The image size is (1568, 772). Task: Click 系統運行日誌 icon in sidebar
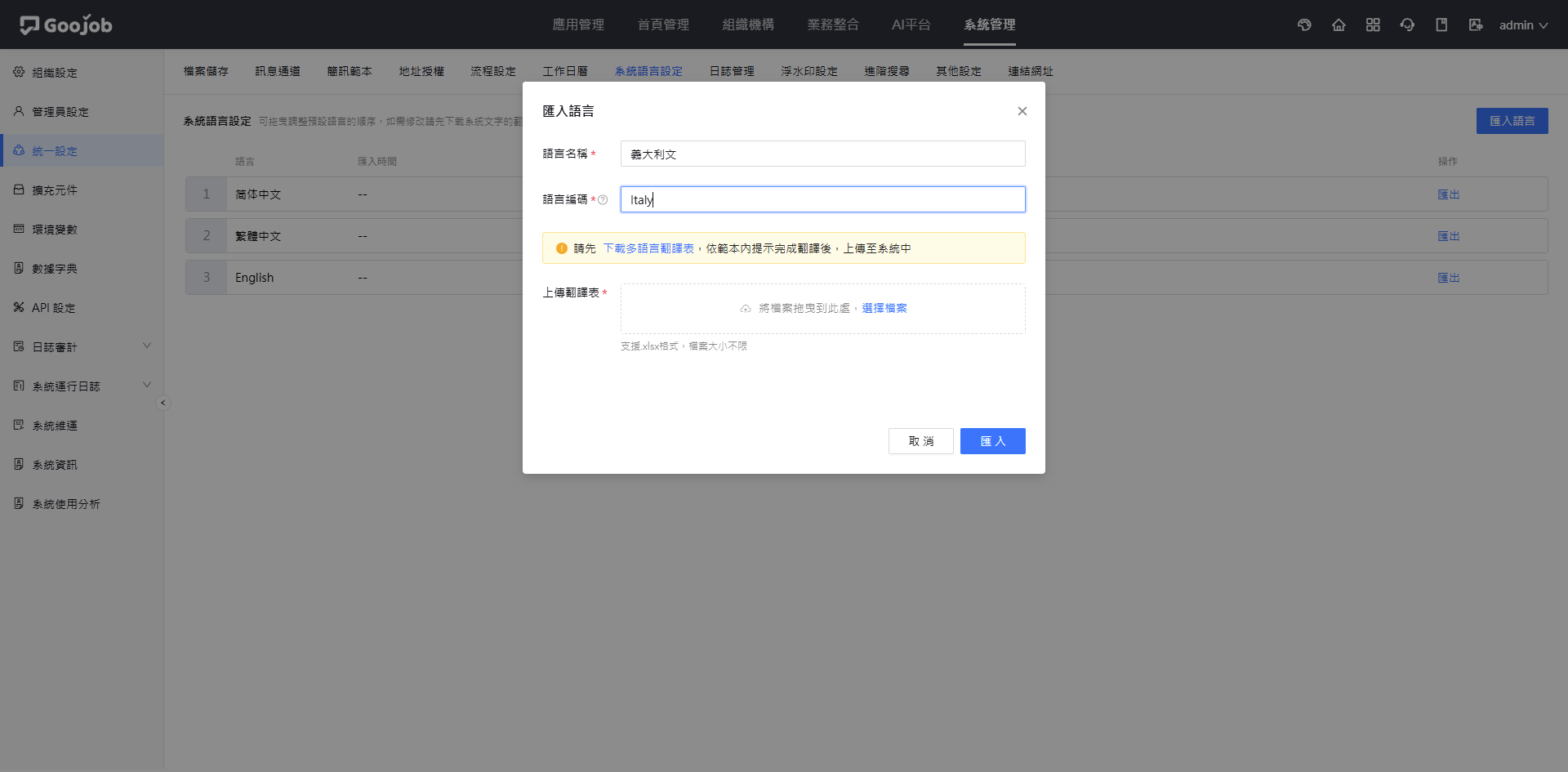(19, 386)
